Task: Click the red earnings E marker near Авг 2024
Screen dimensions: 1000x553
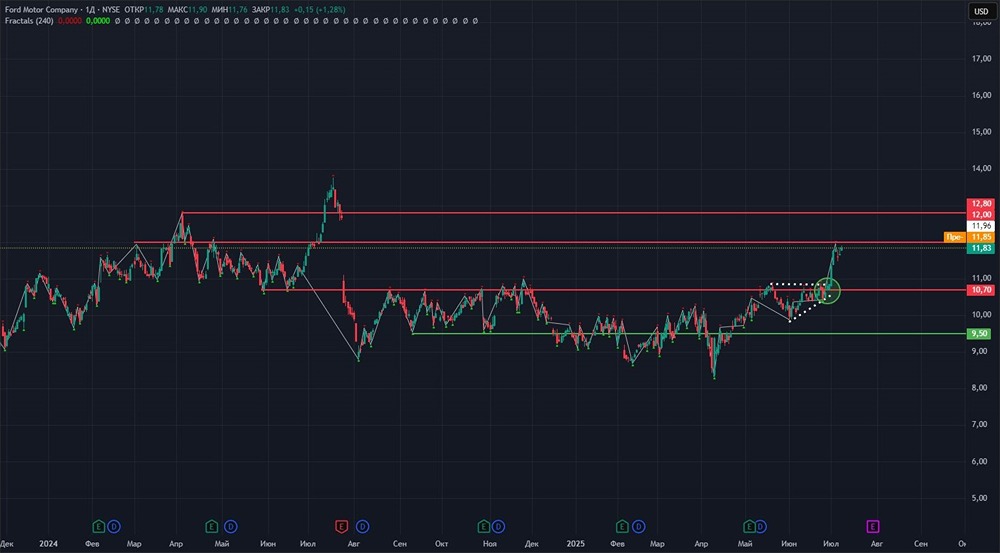Action: point(342,525)
